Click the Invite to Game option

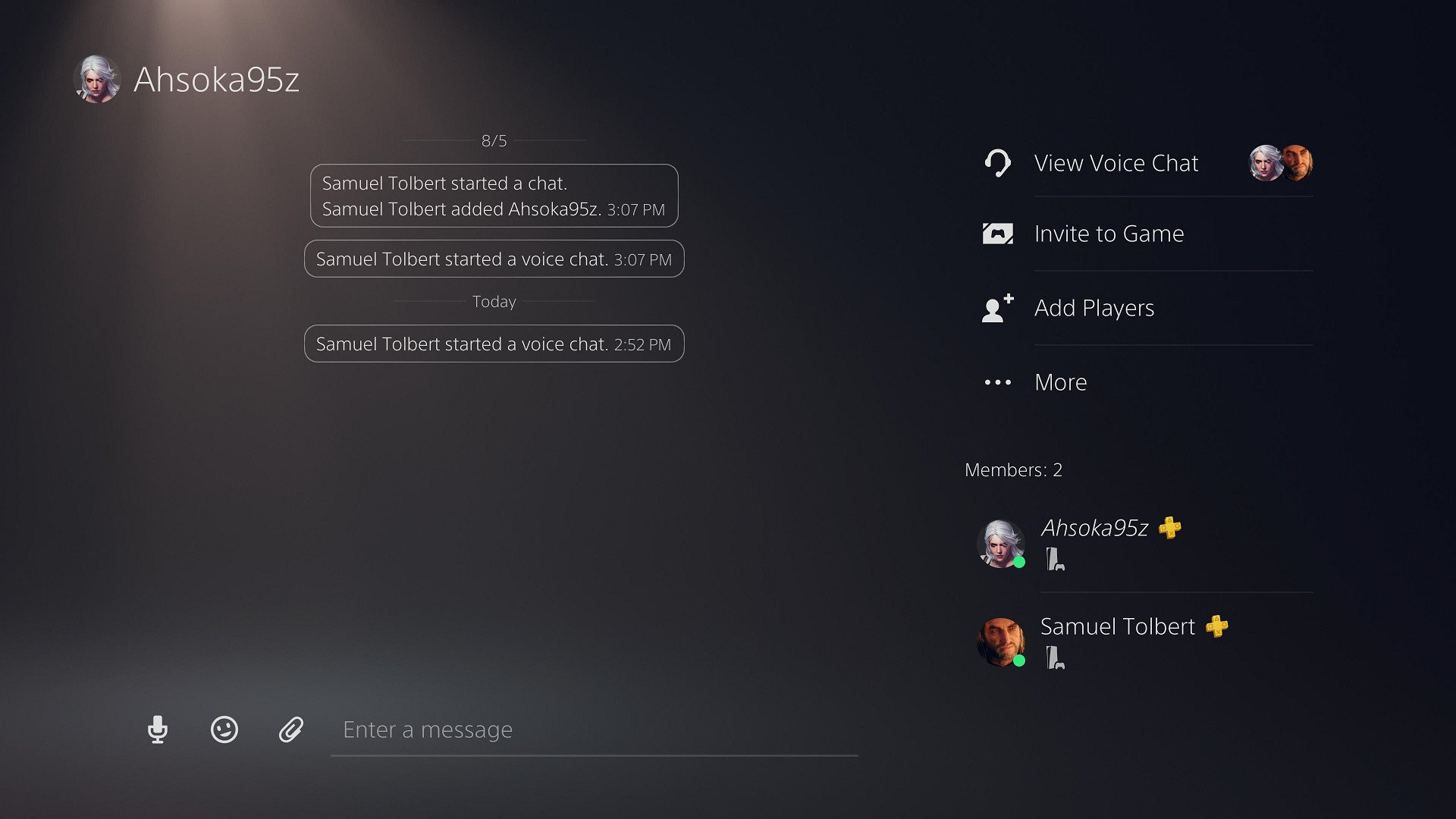(1109, 233)
